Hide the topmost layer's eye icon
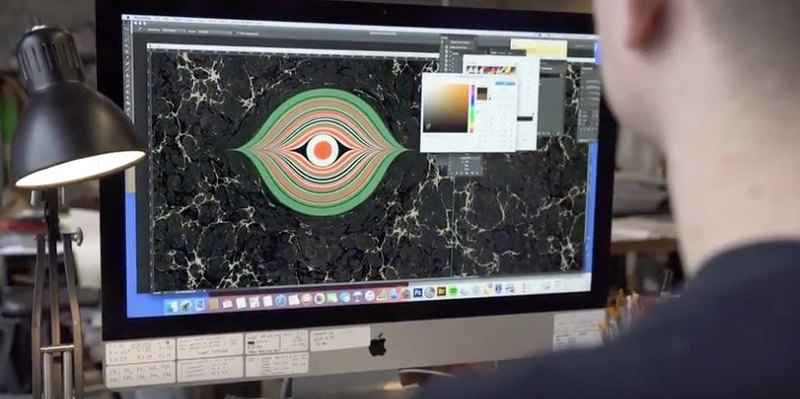The width and height of the screenshot is (800, 399). point(442,42)
